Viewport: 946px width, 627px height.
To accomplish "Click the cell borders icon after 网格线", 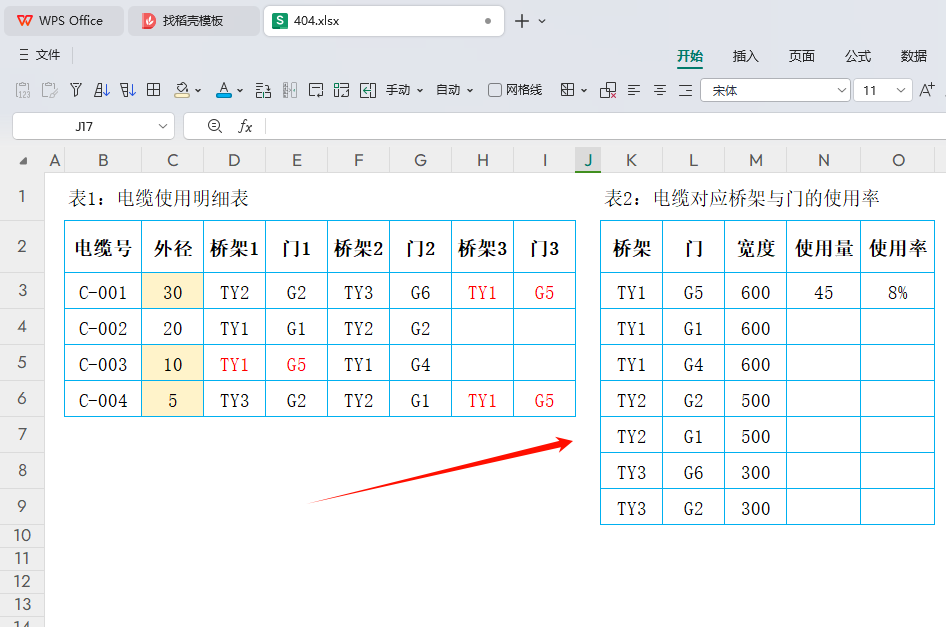I will click(x=567, y=90).
